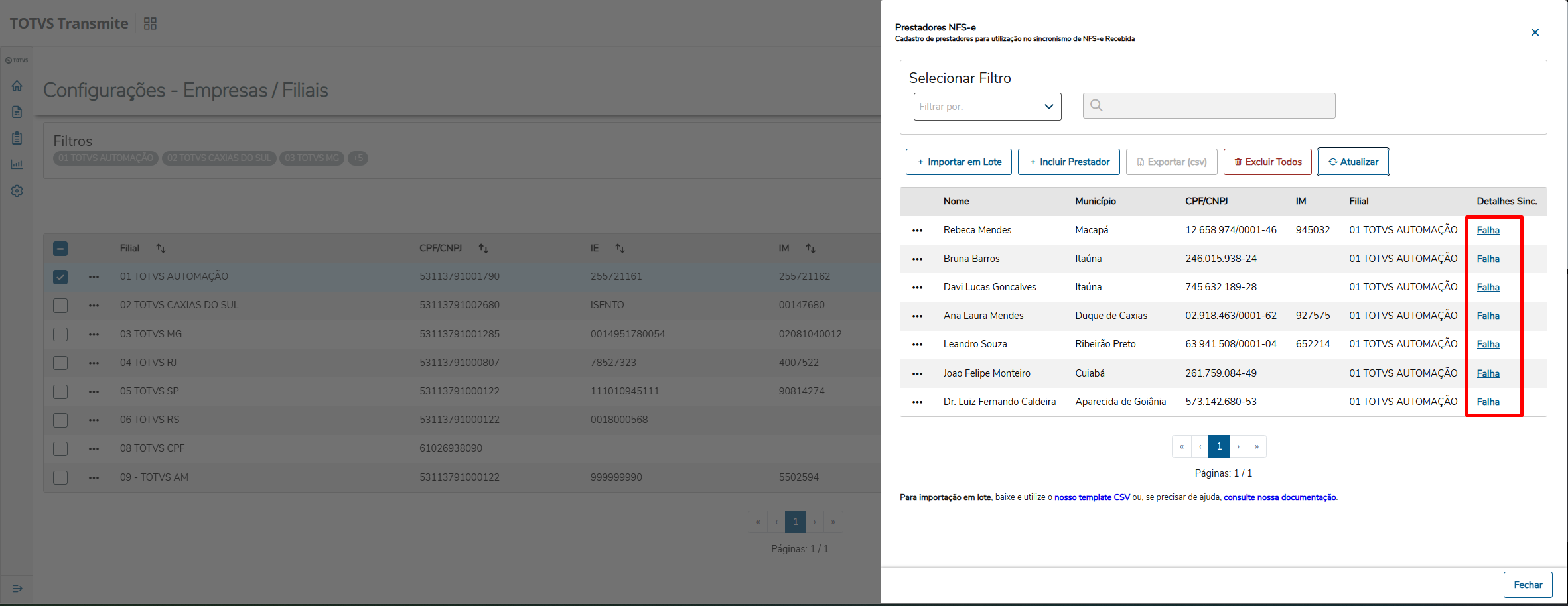Open row actions for Rebeca Mendes

point(917,231)
